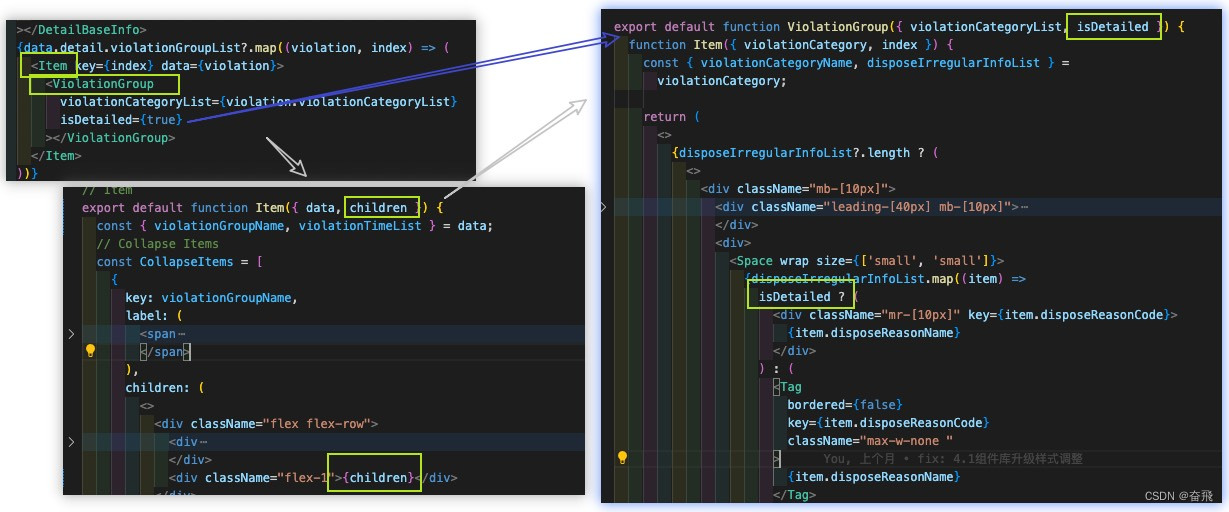The image size is (1229, 512).
Task: Expand the folded span block in Item component
Action: pyautogui.click(x=70, y=333)
